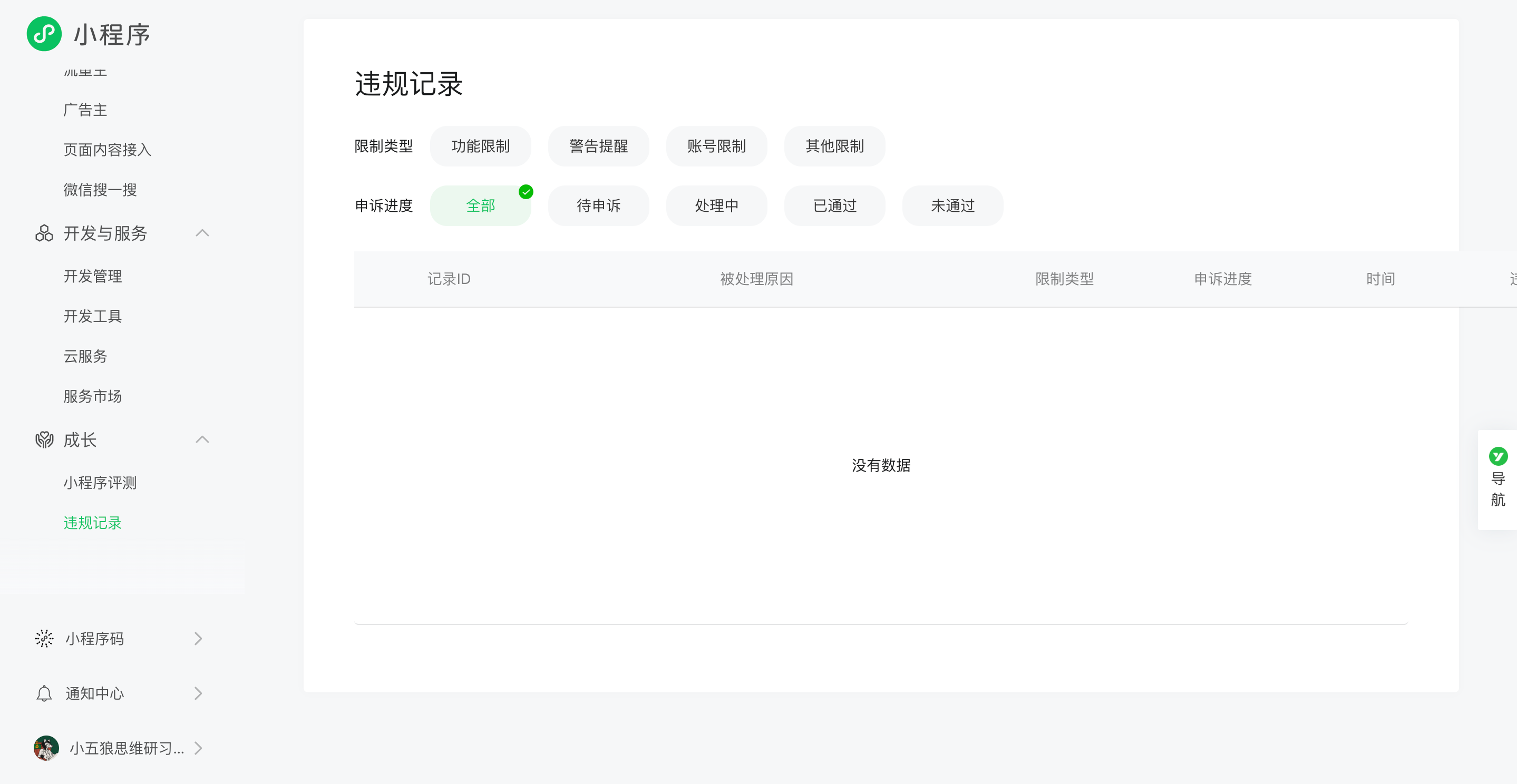This screenshot has width=1517, height=784.
Task: Select the 警告提醒 filter chip
Action: pos(598,146)
